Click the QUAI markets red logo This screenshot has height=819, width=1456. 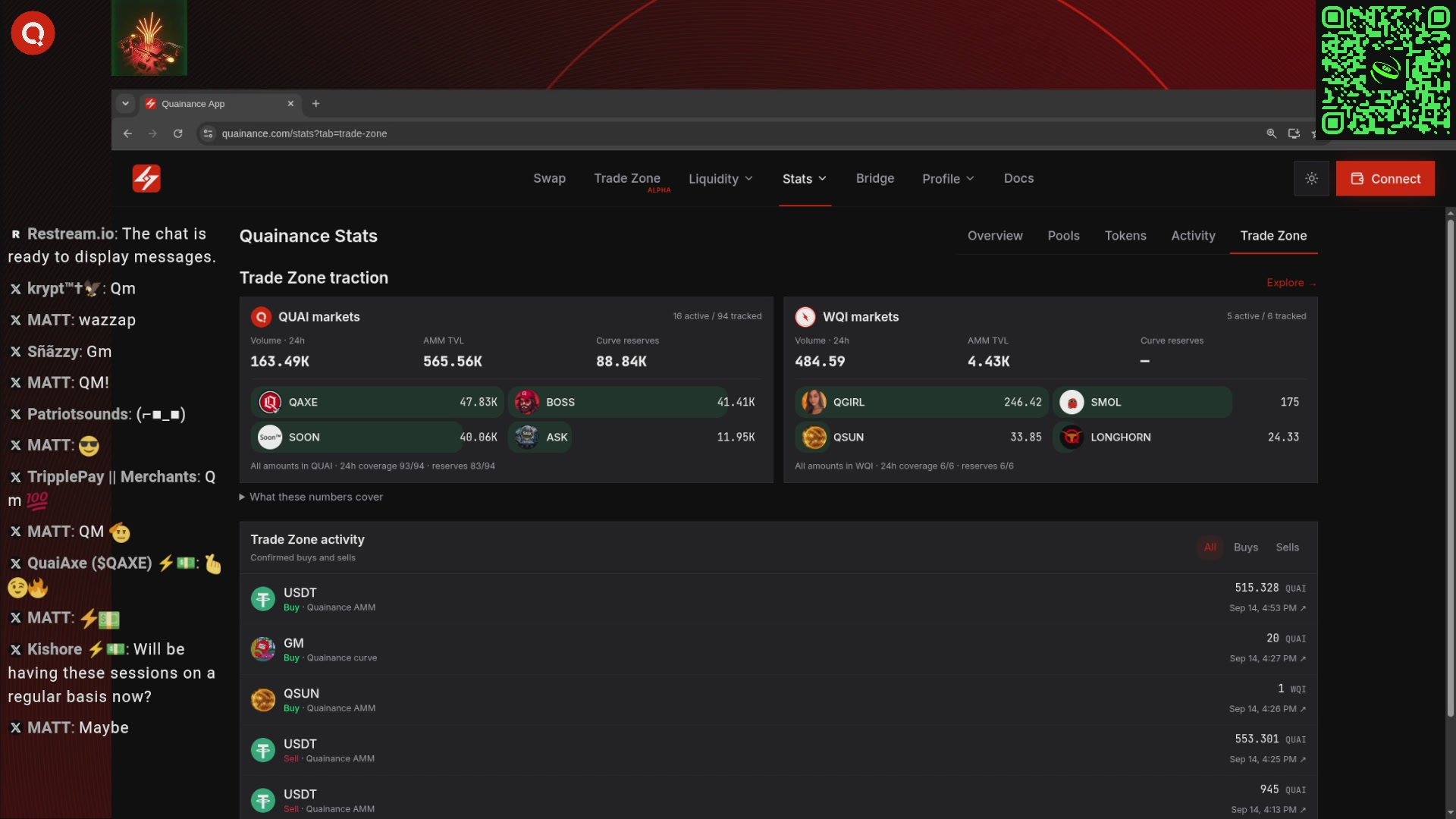(x=261, y=317)
